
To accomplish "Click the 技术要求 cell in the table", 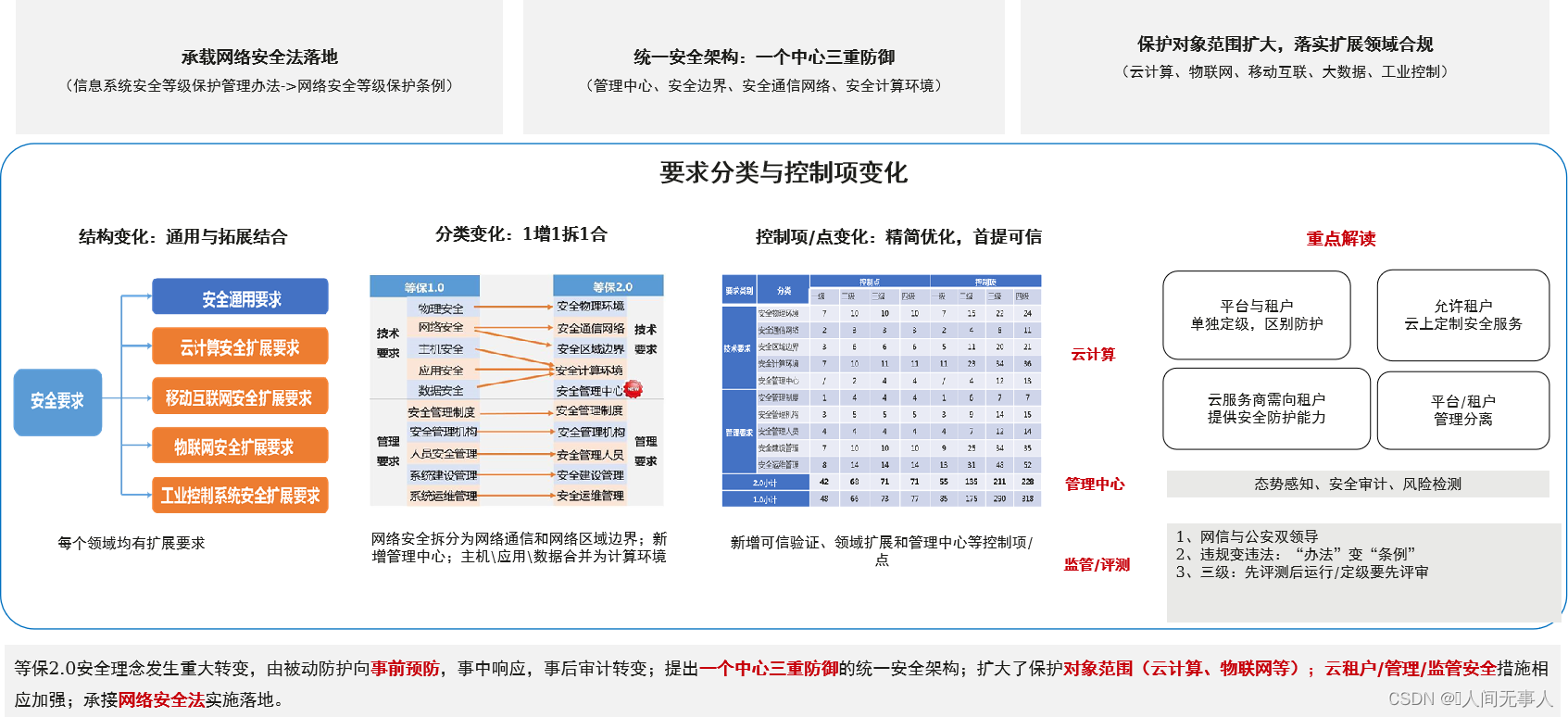I will pyautogui.click(x=738, y=348).
